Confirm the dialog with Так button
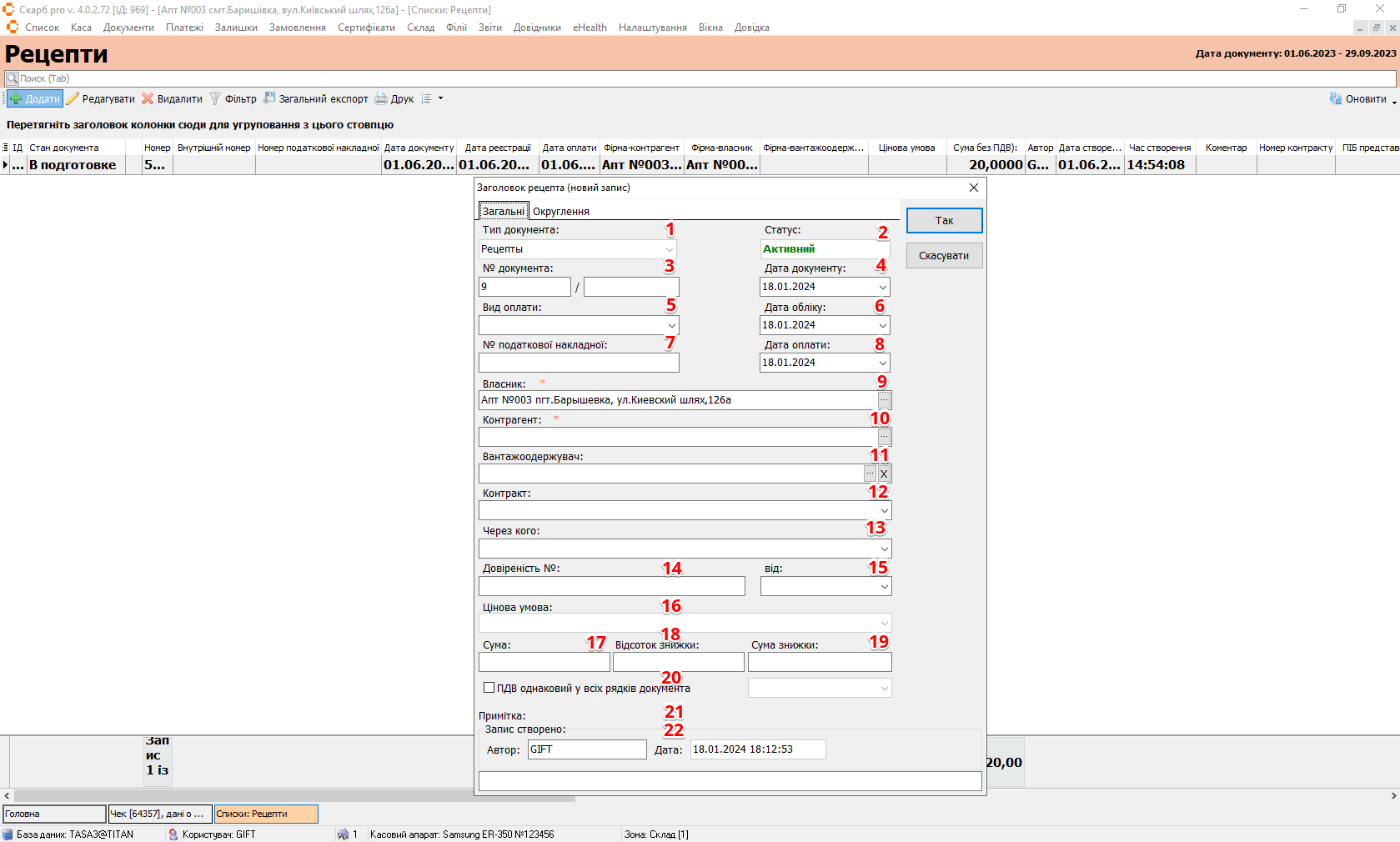Viewport: 1400px width, 842px height. (944, 221)
